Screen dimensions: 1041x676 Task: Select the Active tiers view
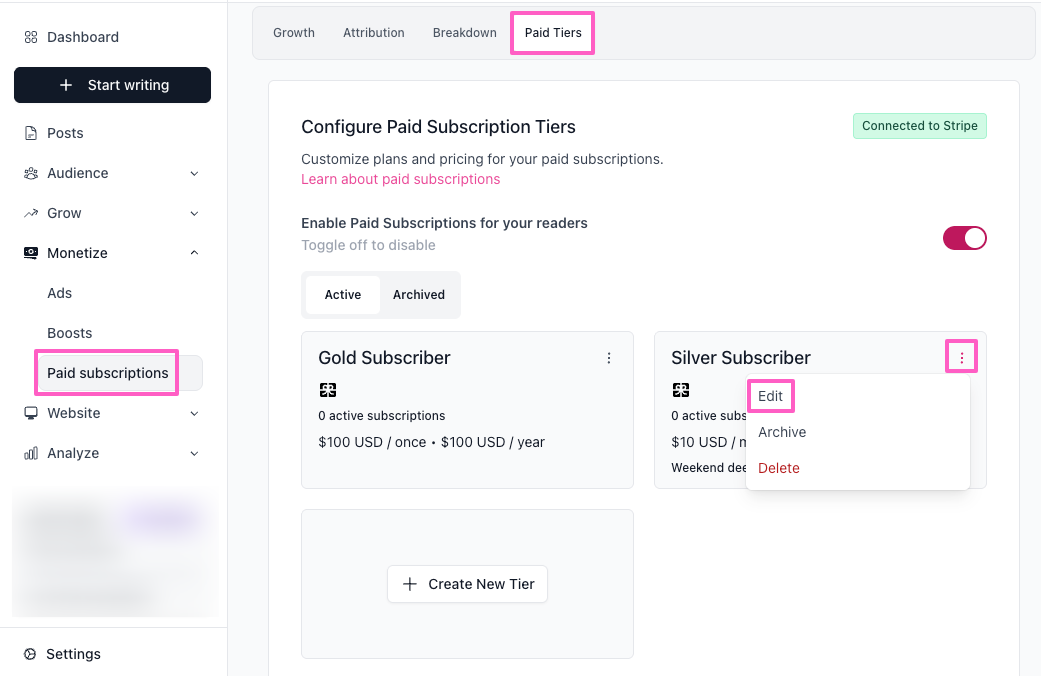point(343,295)
